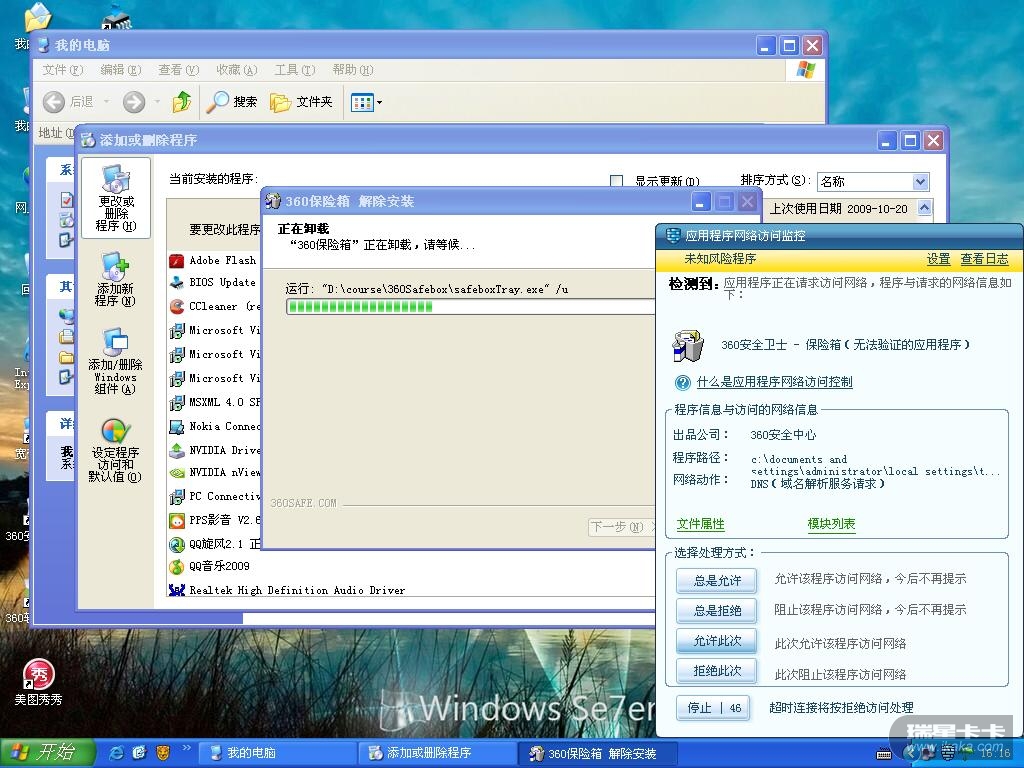Open the dropdown arrow beside the Back button
Screen dimensions: 1024x768
[x=106, y=102]
